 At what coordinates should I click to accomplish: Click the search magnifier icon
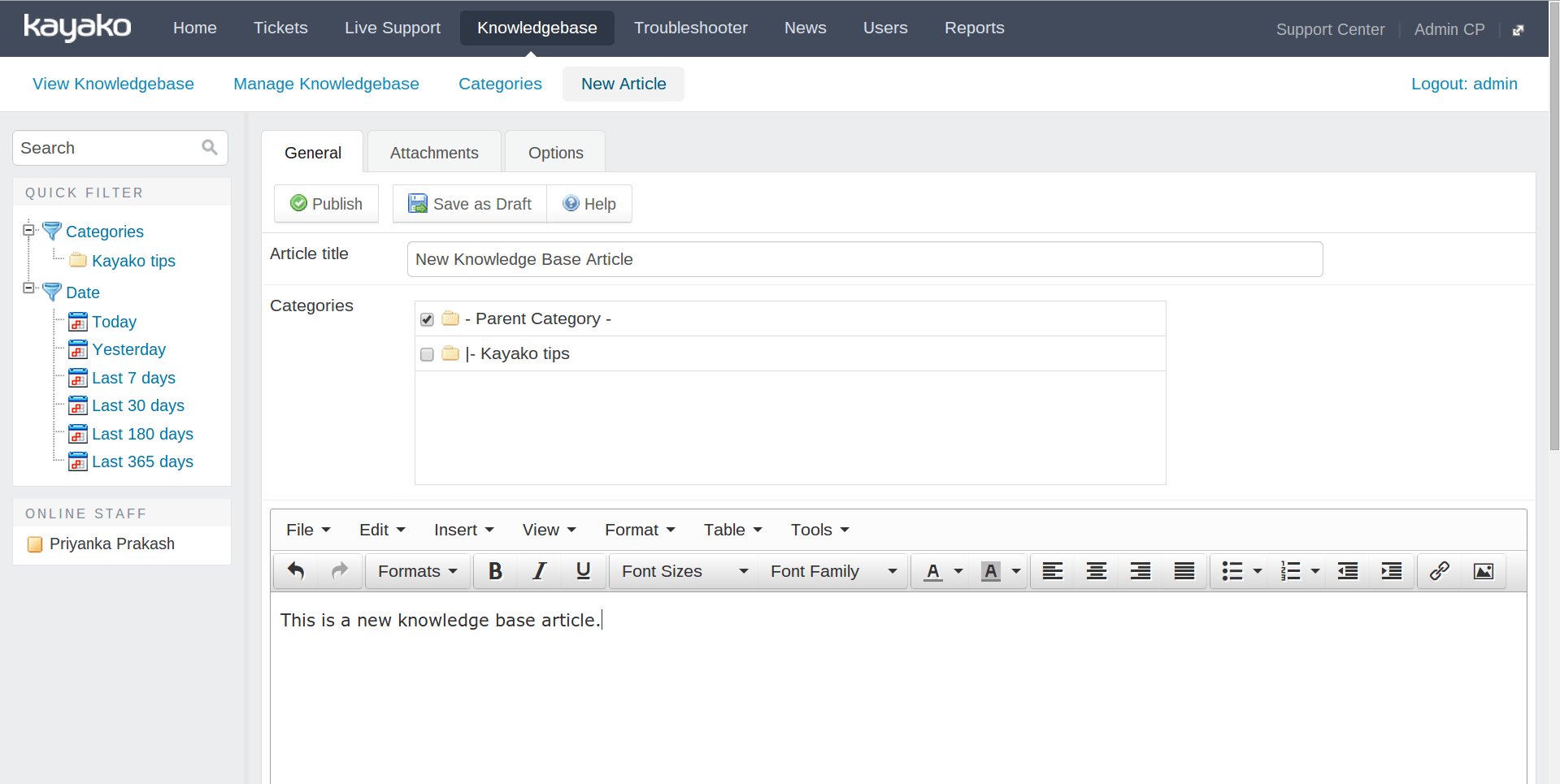coord(210,147)
